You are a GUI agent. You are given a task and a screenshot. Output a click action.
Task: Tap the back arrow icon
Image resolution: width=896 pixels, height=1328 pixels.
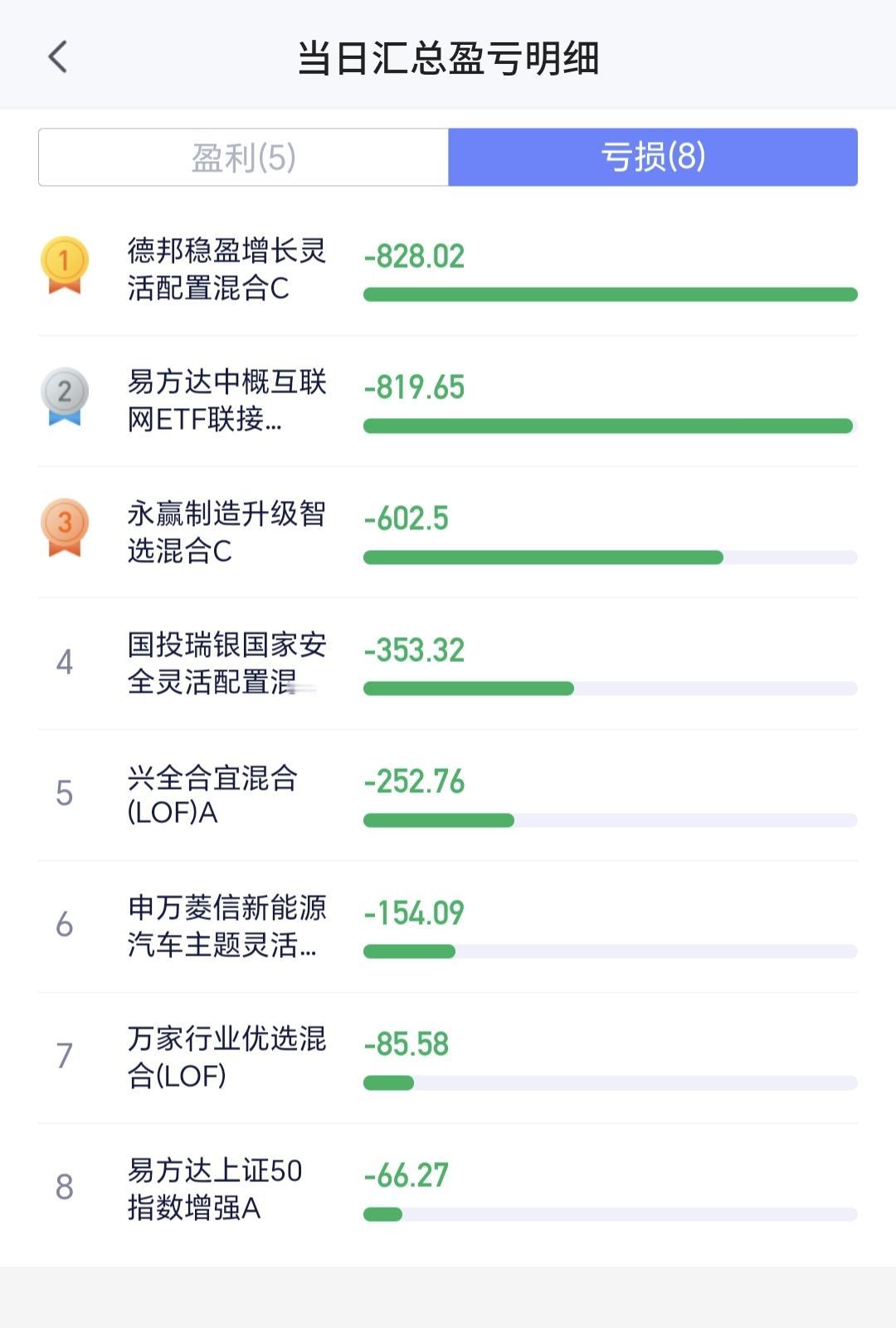[57, 57]
